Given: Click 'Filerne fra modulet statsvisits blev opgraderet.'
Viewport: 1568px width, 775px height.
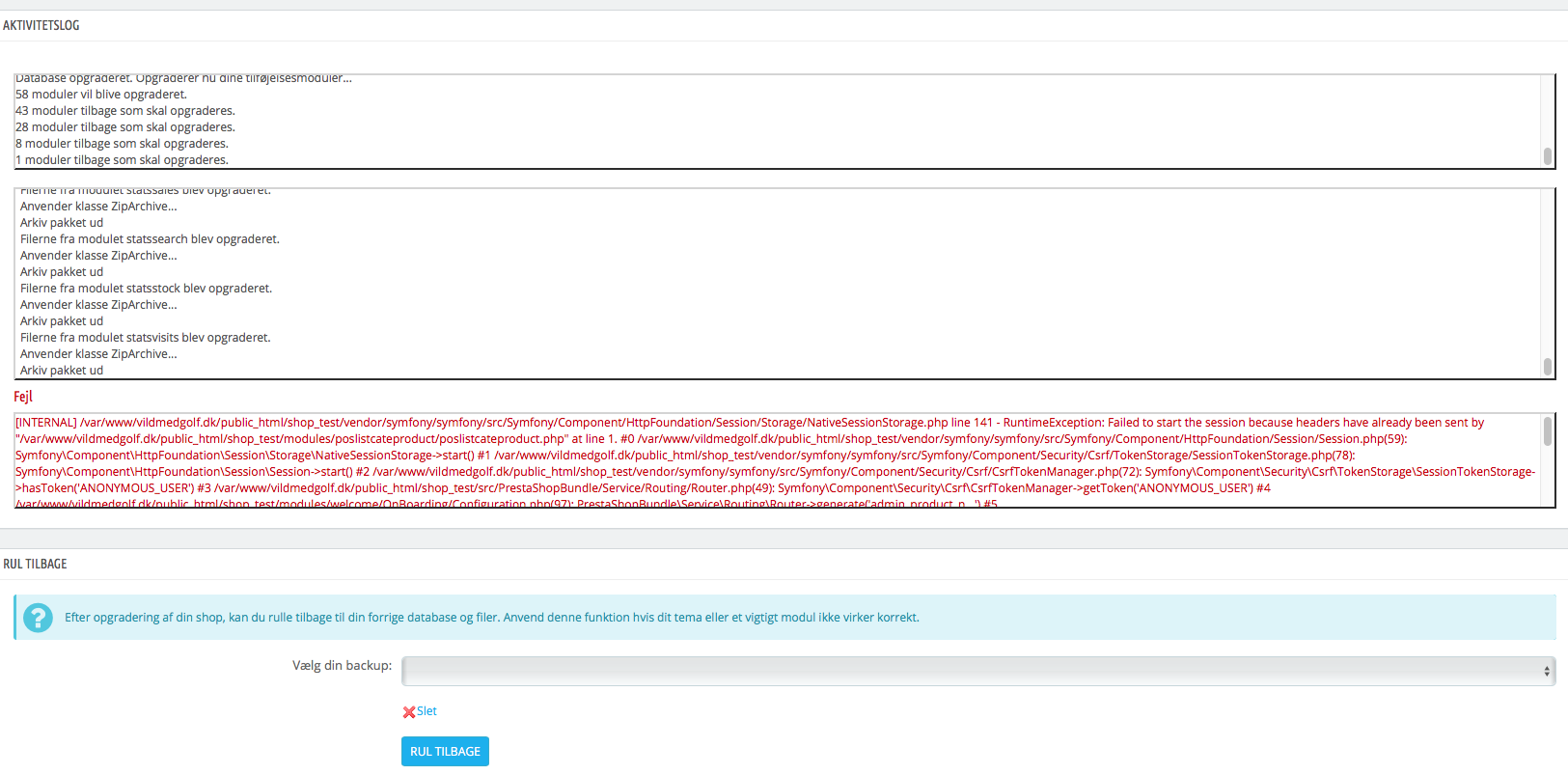Looking at the screenshot, I should coord(145,338).
